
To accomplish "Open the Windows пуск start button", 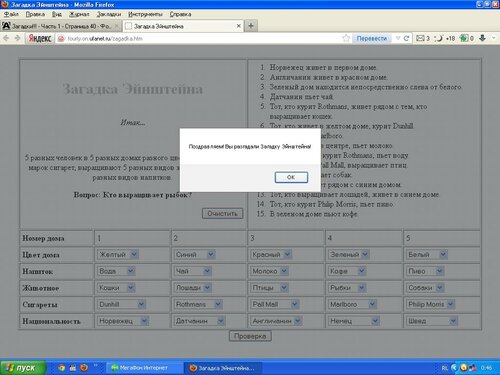I will [22, 368].
